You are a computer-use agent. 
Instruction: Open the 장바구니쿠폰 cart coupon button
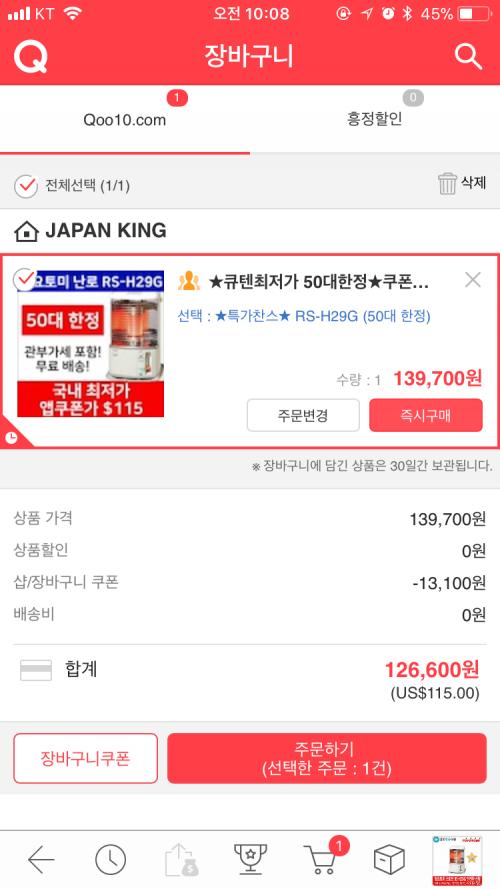pos(86,758)
